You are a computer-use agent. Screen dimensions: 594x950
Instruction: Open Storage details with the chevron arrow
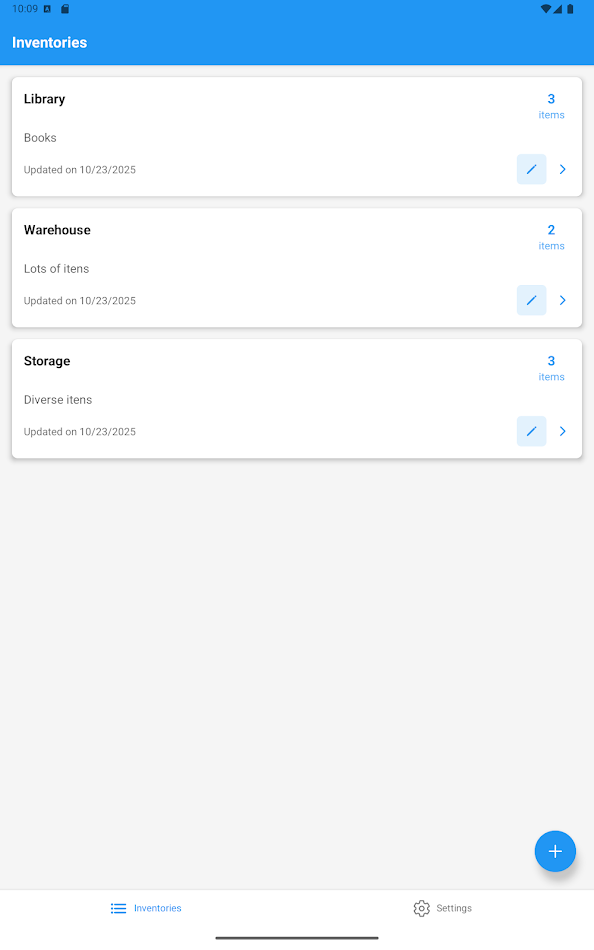tap(562, 431)
